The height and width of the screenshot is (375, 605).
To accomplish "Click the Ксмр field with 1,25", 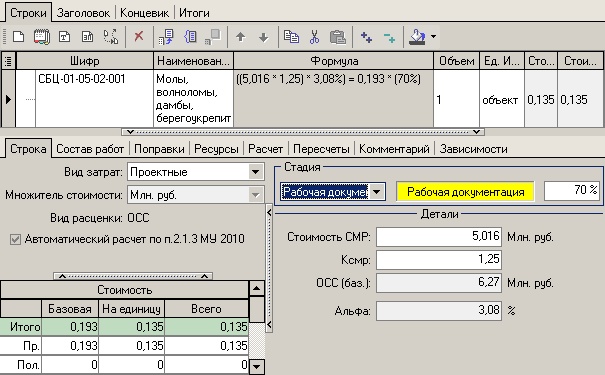I will (x=439, y=259).
